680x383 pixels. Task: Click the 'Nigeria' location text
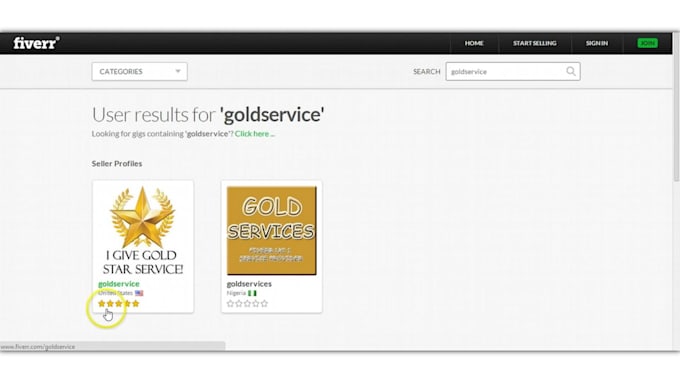[236, 293]
